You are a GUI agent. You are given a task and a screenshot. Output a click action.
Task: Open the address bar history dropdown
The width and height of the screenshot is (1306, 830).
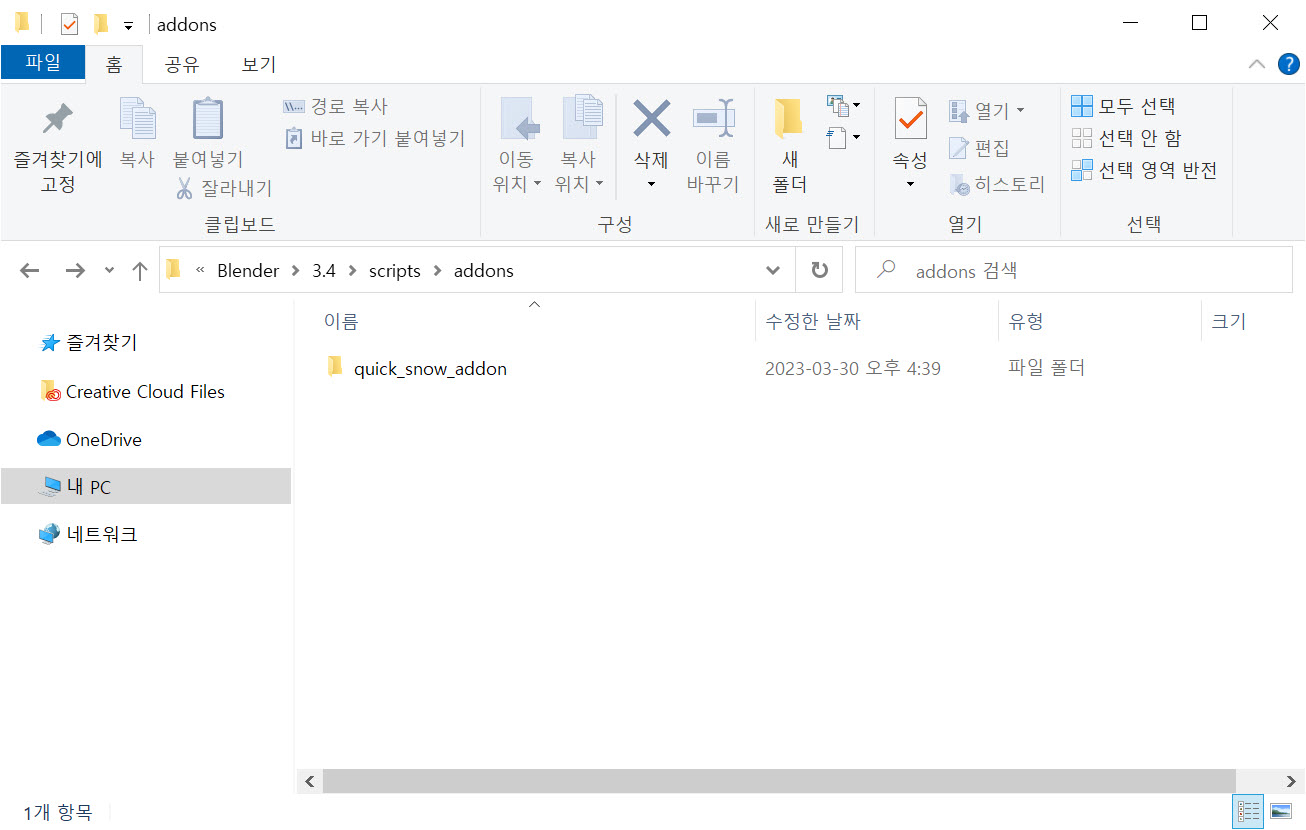(x=773, y=270)
